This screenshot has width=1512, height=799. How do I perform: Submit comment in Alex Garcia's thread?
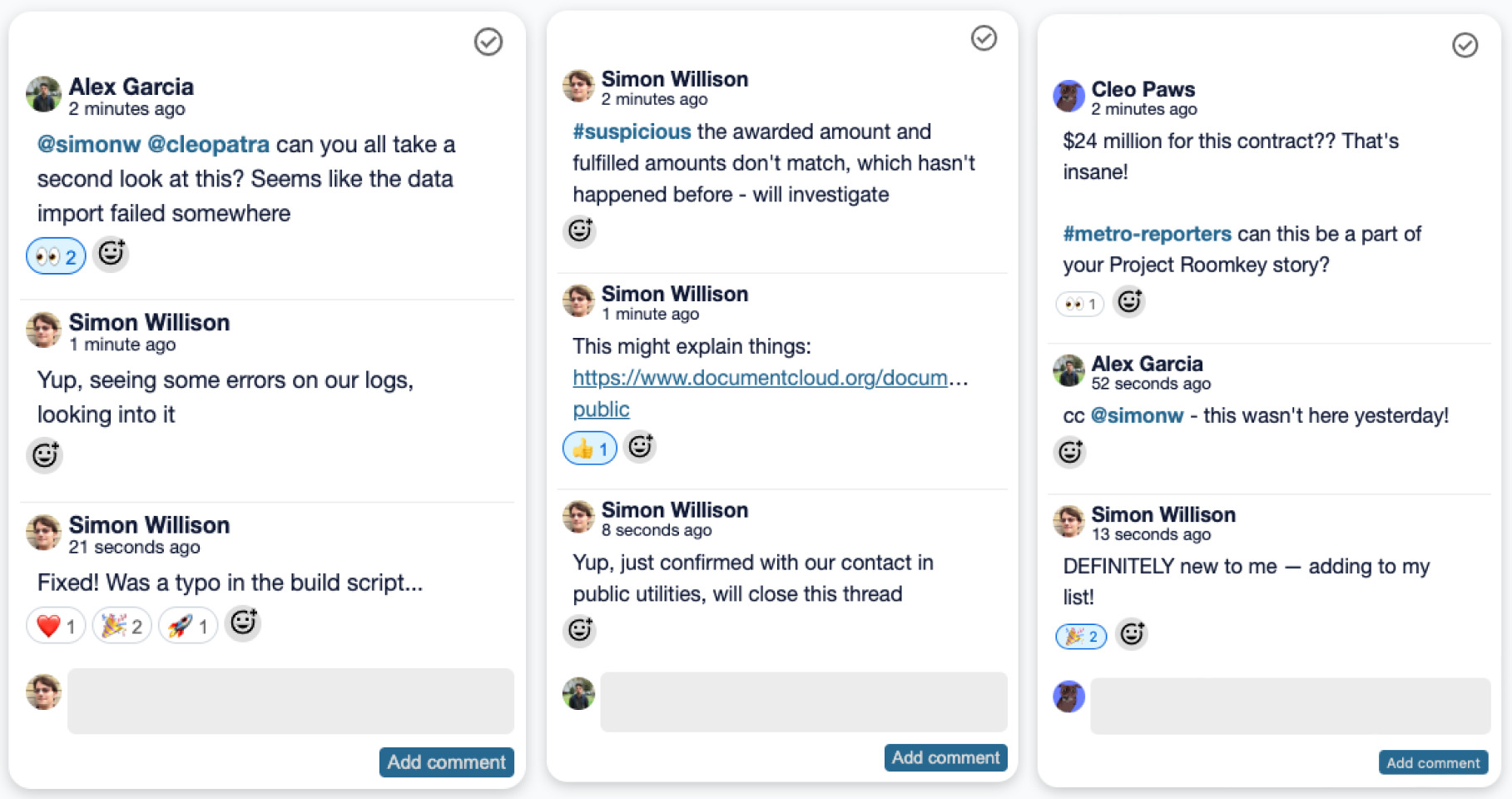(x=447, y=762)
